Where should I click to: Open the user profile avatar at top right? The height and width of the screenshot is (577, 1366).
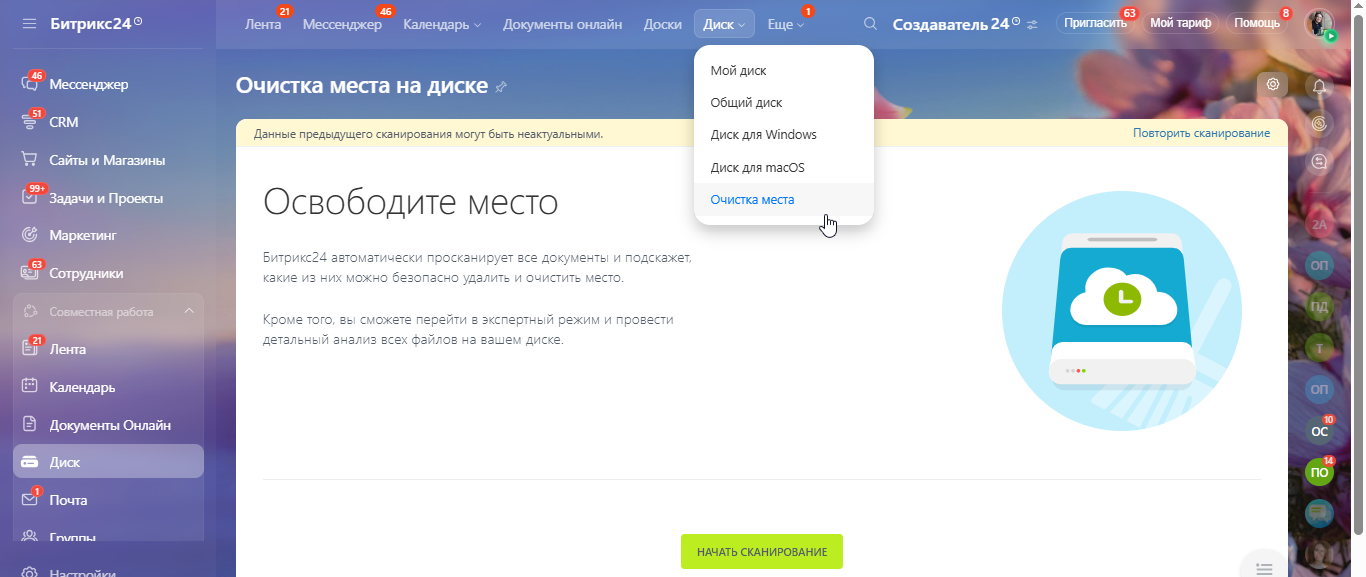click(1320, 23)
